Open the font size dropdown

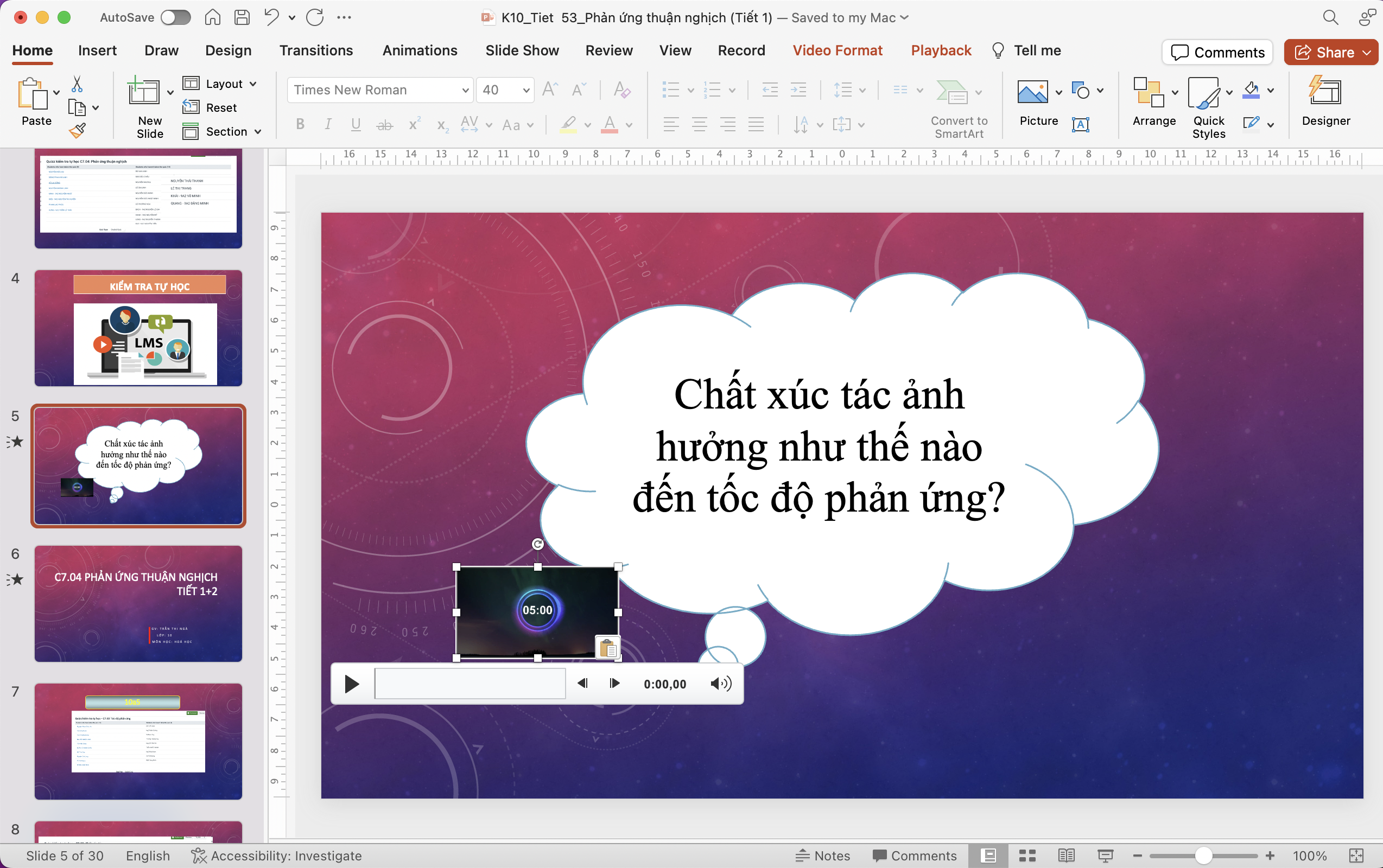[x=525, y=90]
